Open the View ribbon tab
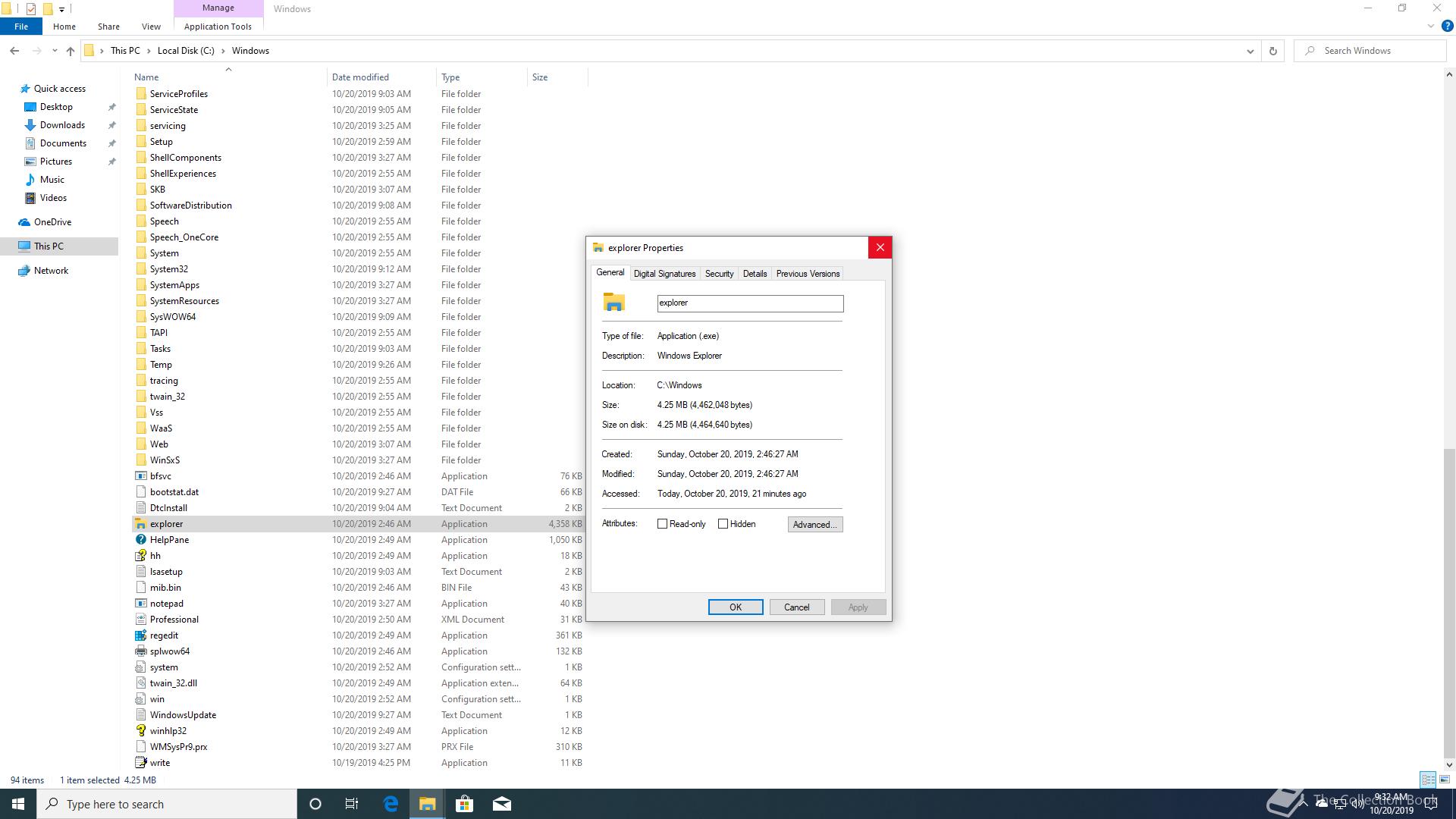1456x819 pixels. 151,27
